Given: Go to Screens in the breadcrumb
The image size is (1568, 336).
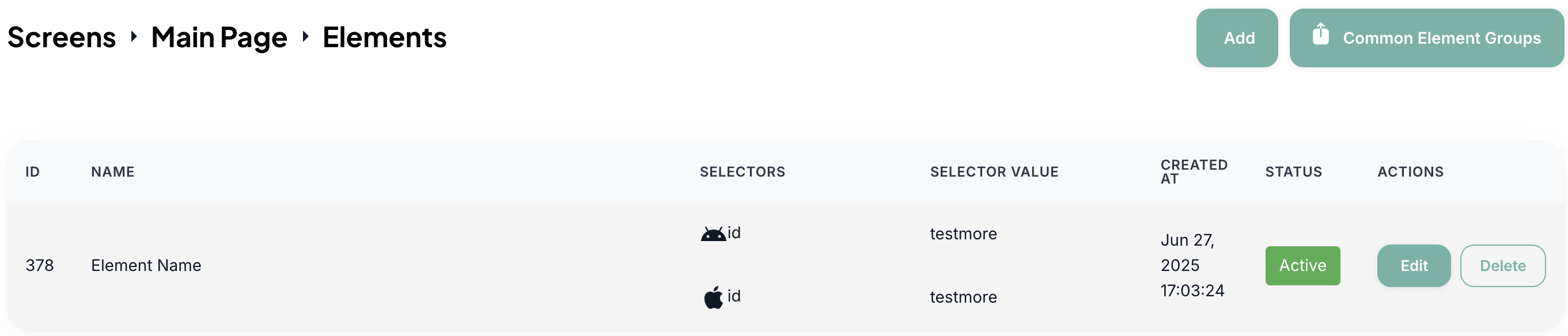Looking at the screenshot, I should pyautogui.click(x=62, y=37).
